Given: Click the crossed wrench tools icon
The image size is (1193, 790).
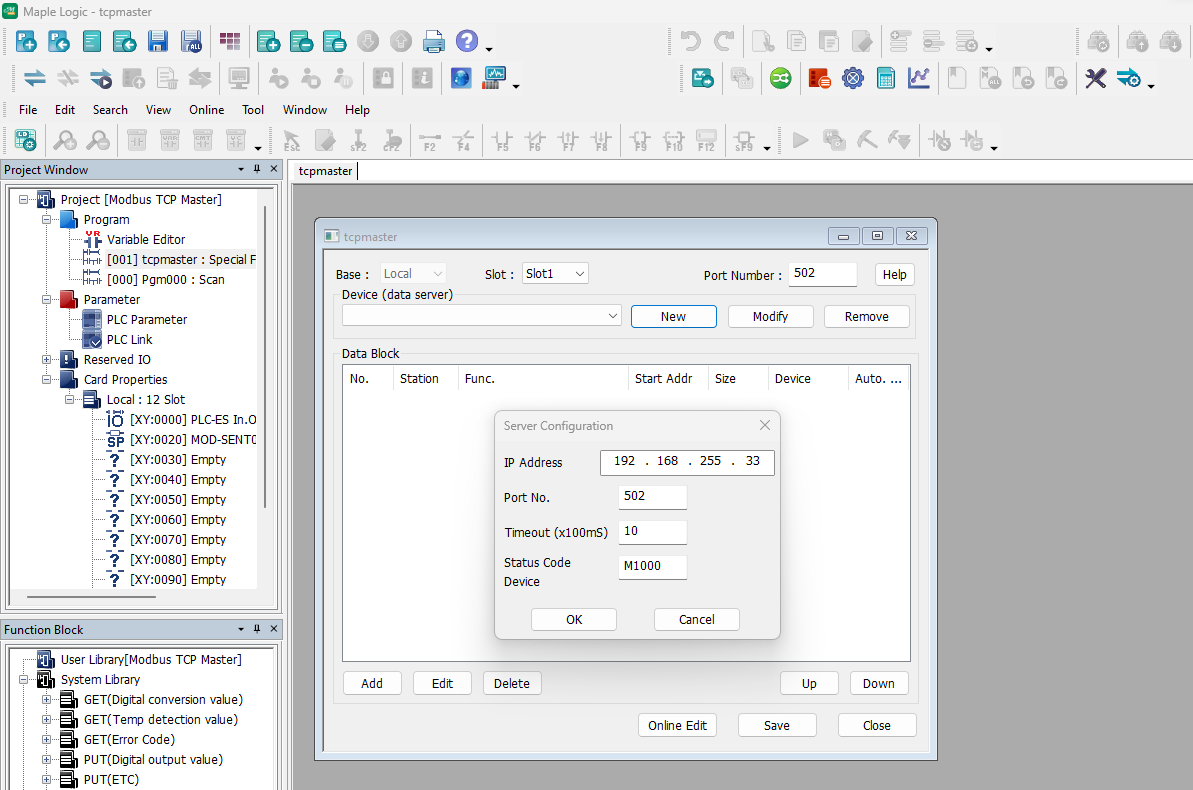Looking at the screenshot, I should [1096, 78].
